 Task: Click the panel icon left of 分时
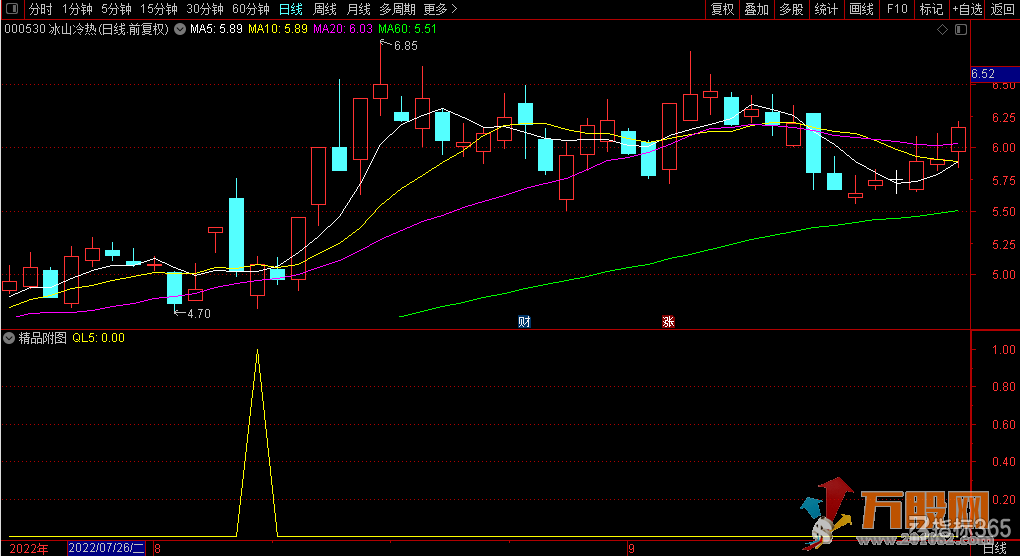pyautogui.click(x=12, y=9)
